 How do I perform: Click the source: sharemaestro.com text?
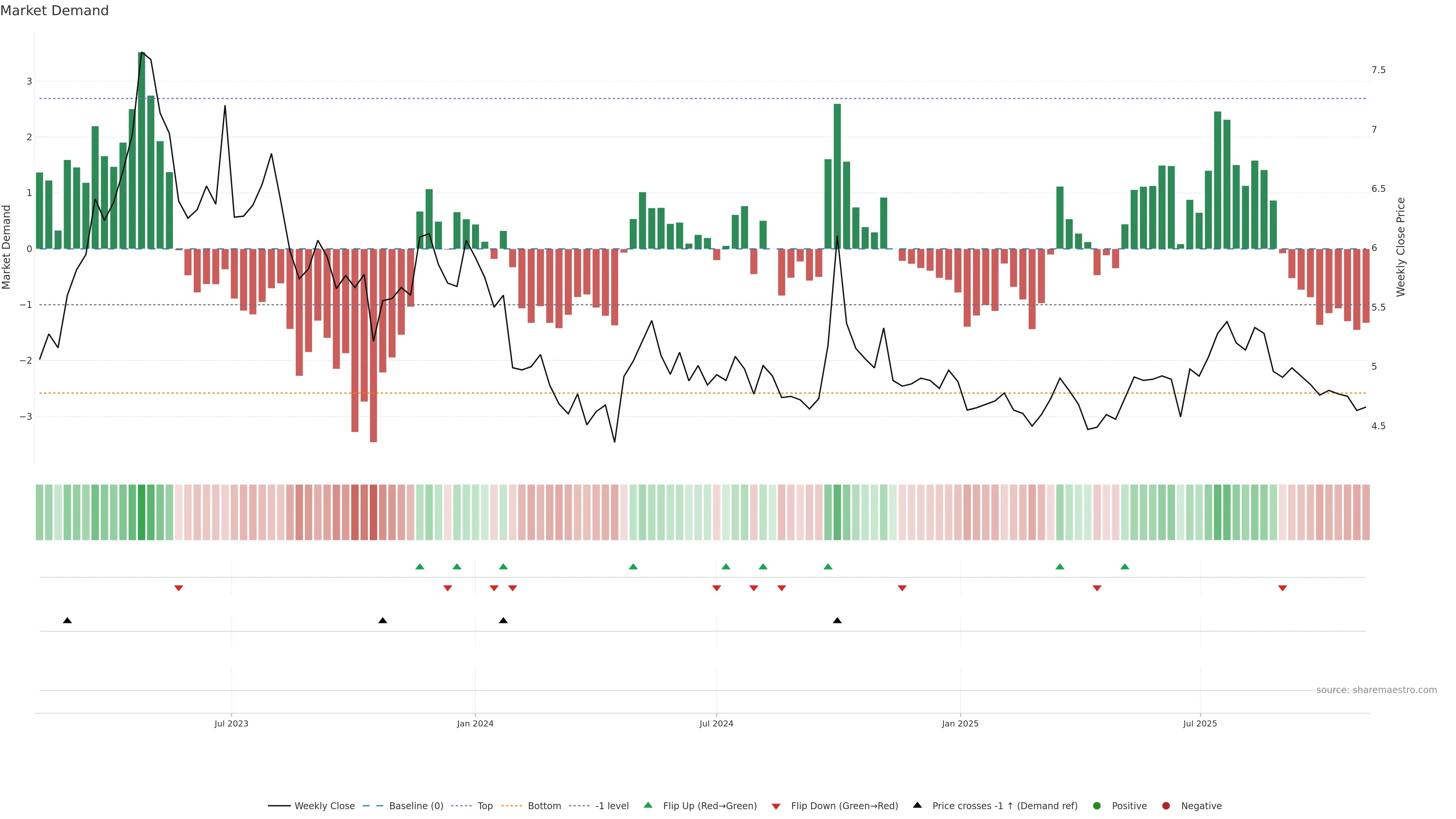(x=1376, y=690)
